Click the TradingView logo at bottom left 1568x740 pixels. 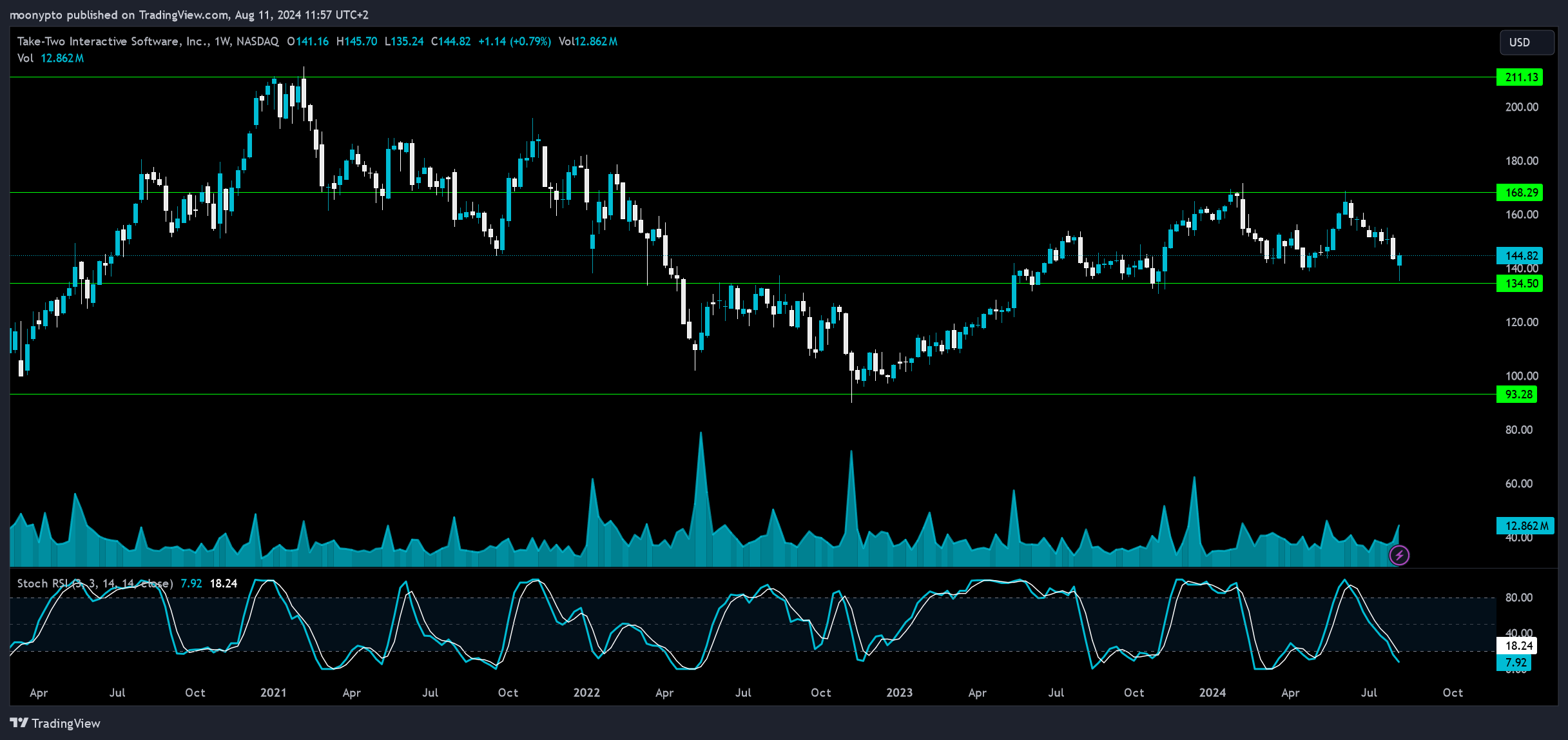pos(55,723)
